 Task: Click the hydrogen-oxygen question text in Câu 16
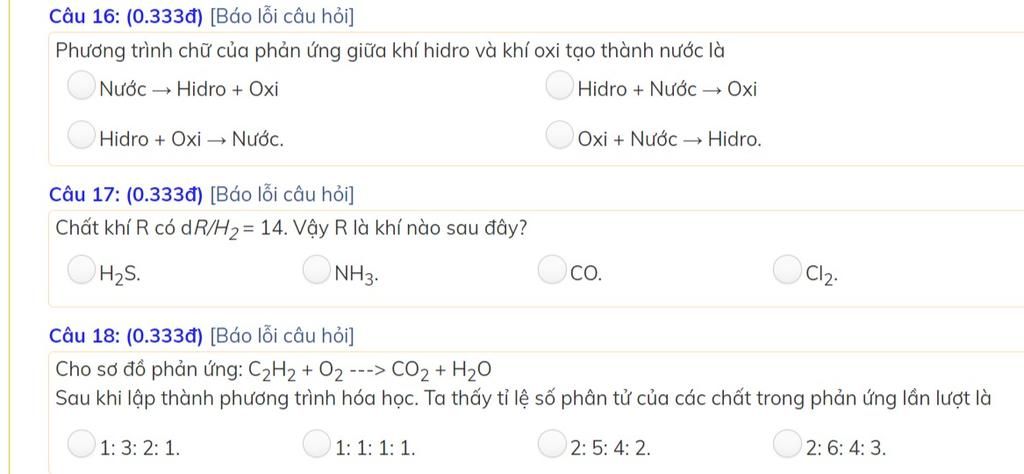[390, 51]
